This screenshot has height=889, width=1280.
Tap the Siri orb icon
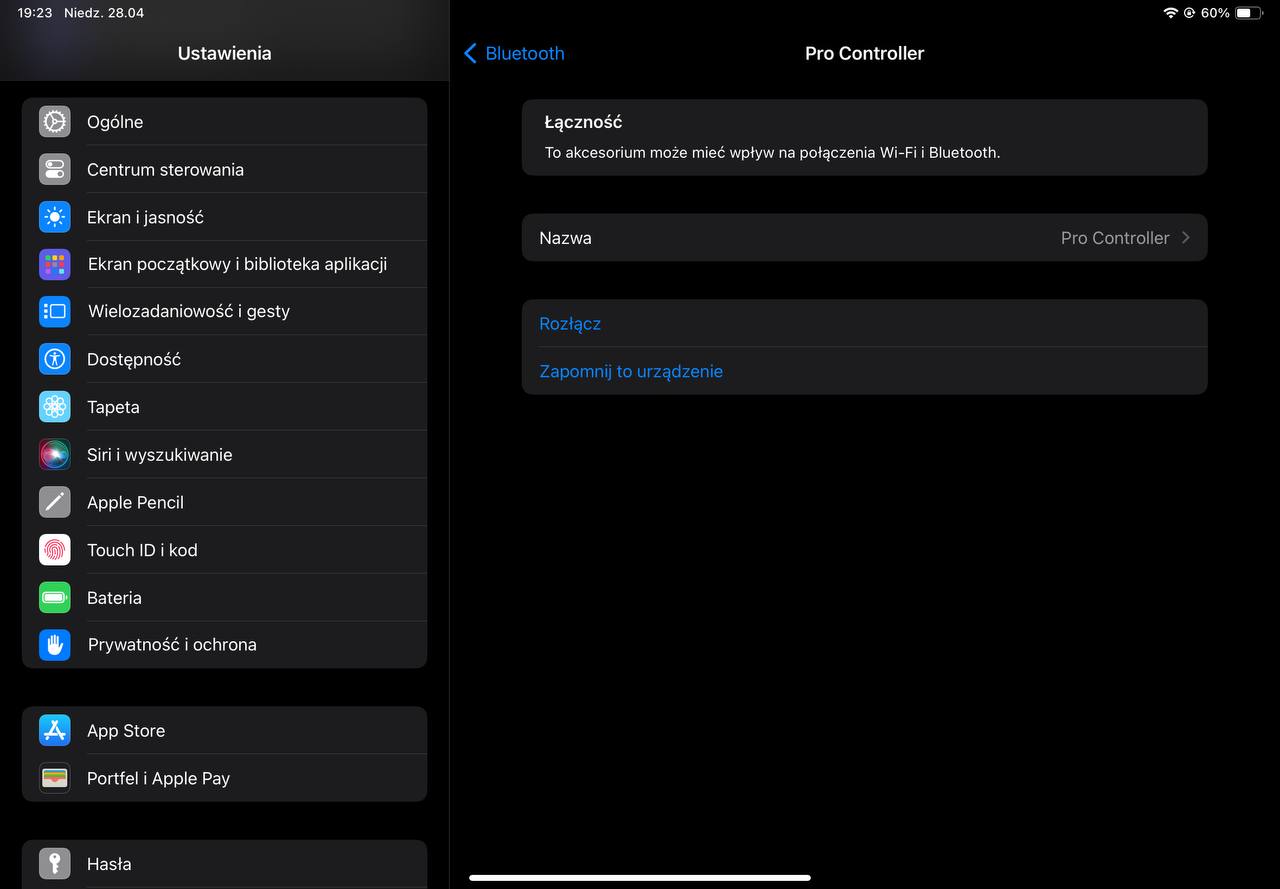click(55, 454)
